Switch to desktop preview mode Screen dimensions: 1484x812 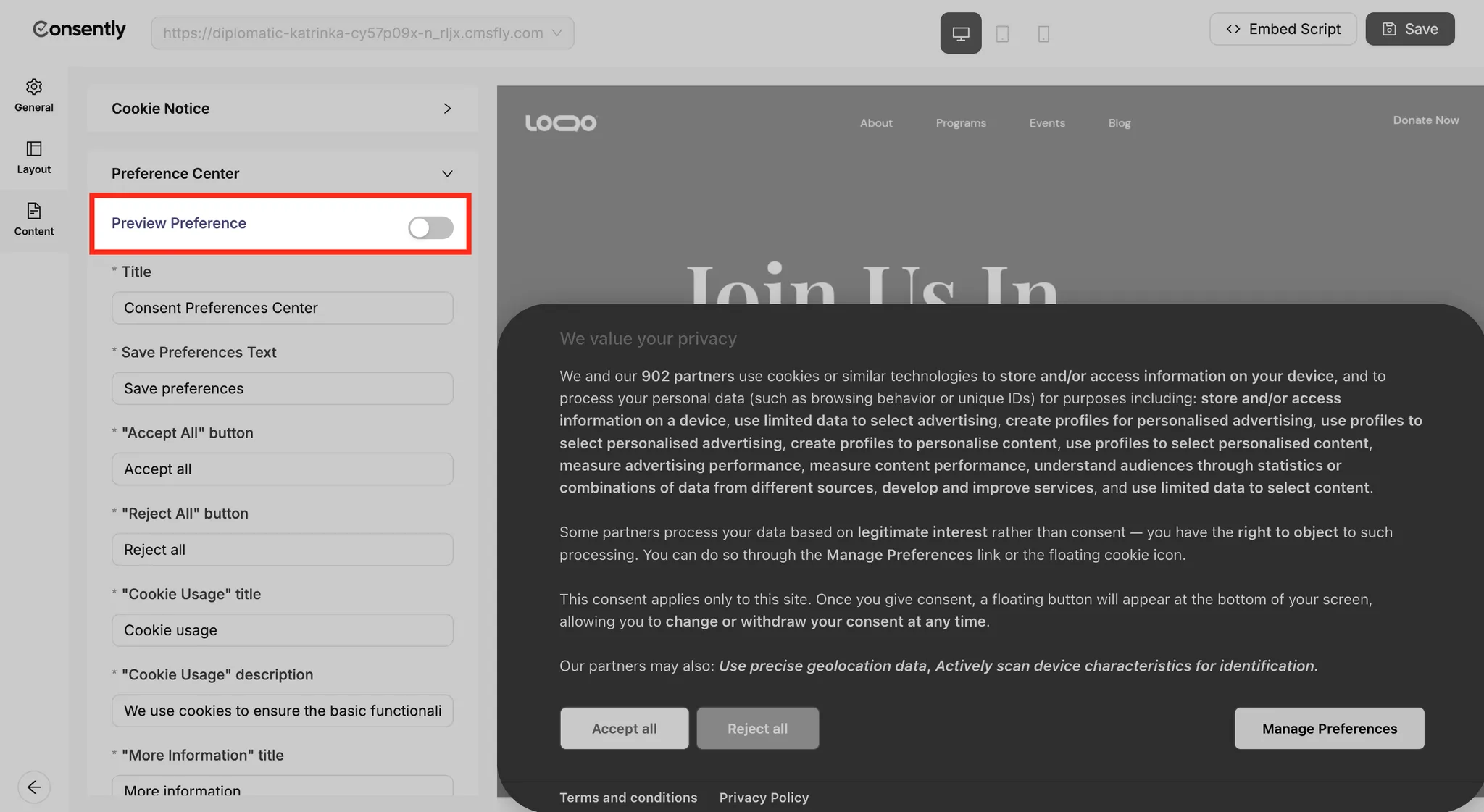(x=961, y=33)
